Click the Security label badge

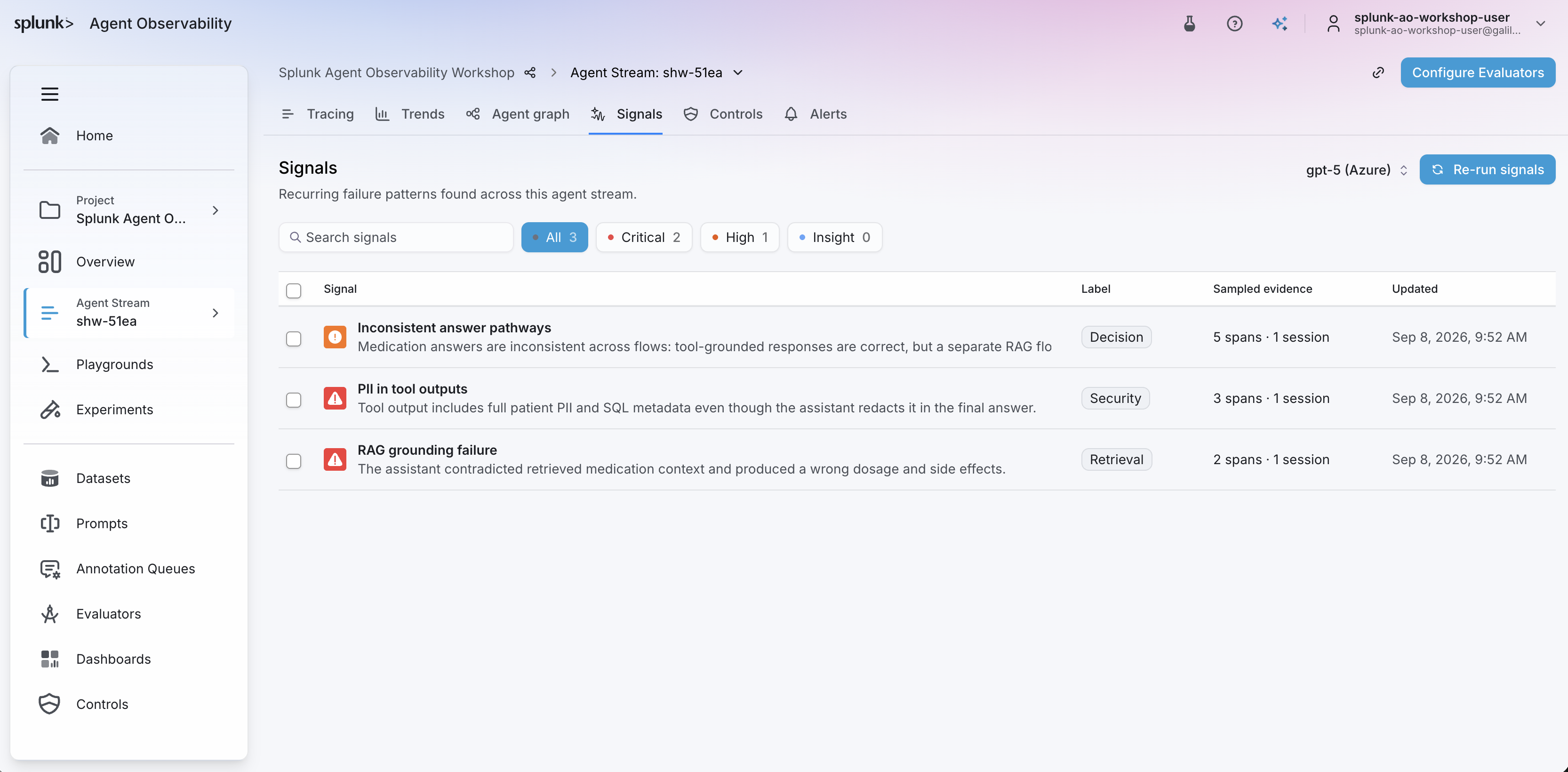[x=1115, y=398]
